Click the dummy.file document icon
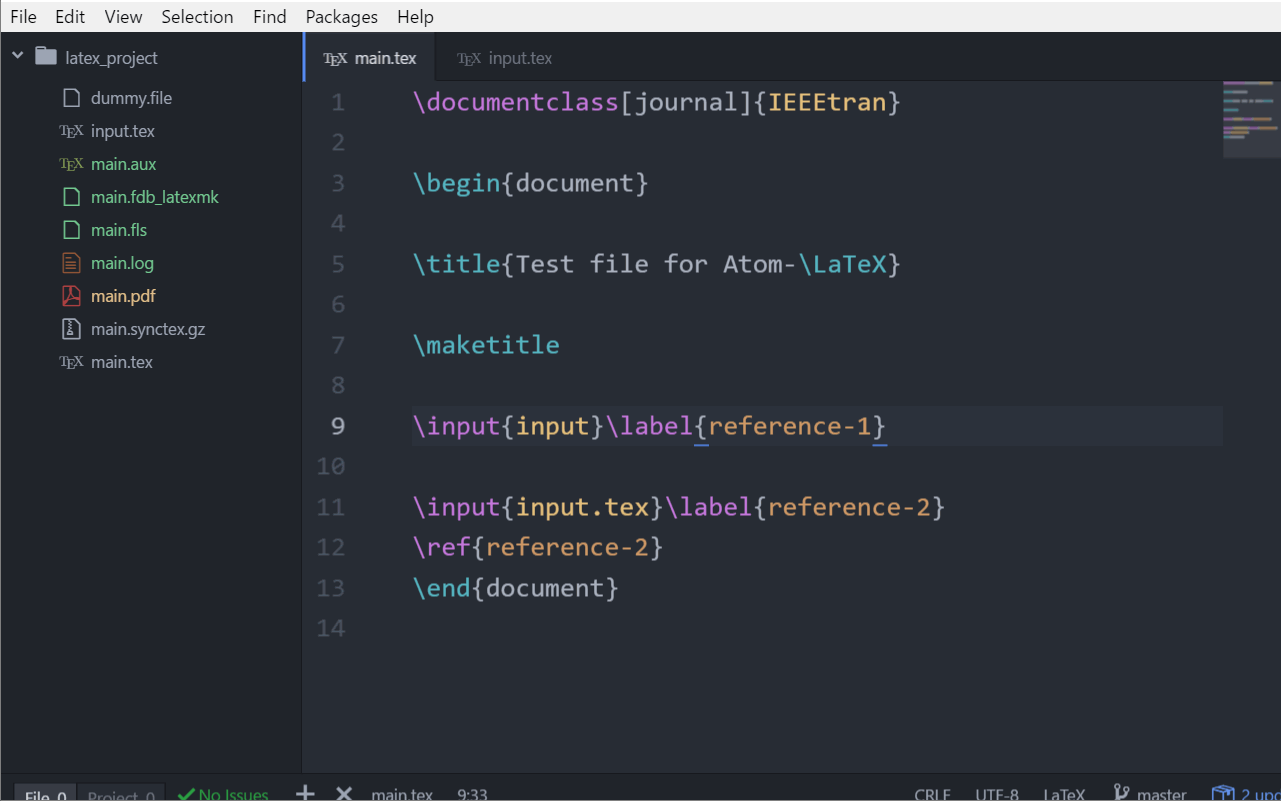This screenshot has height=801, width=1281. [71, 98]
